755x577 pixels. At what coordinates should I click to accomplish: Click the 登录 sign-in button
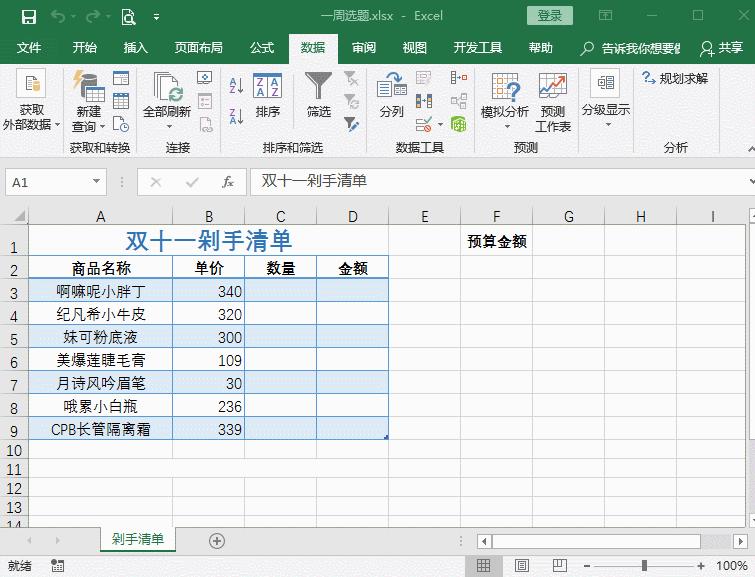click(549, 16)
